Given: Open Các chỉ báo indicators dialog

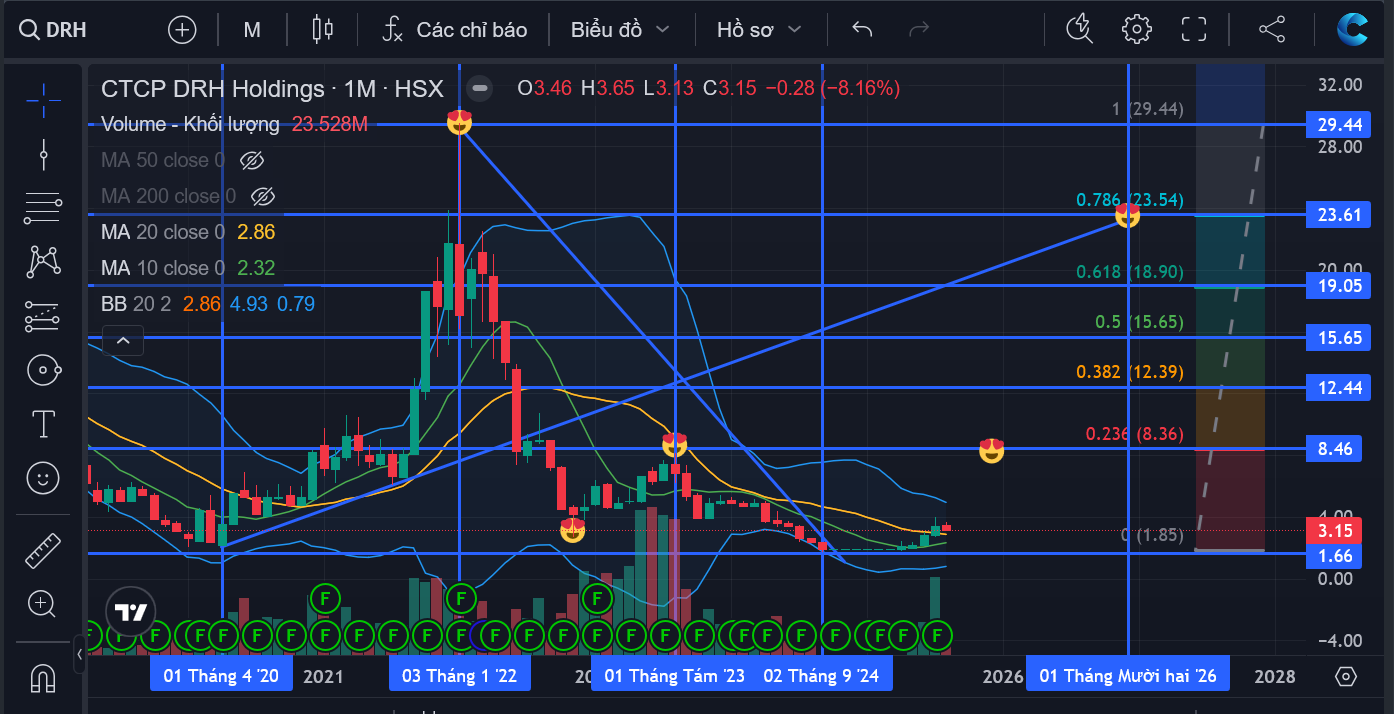Looking at the screenshot, I should (x=454, y=29).
